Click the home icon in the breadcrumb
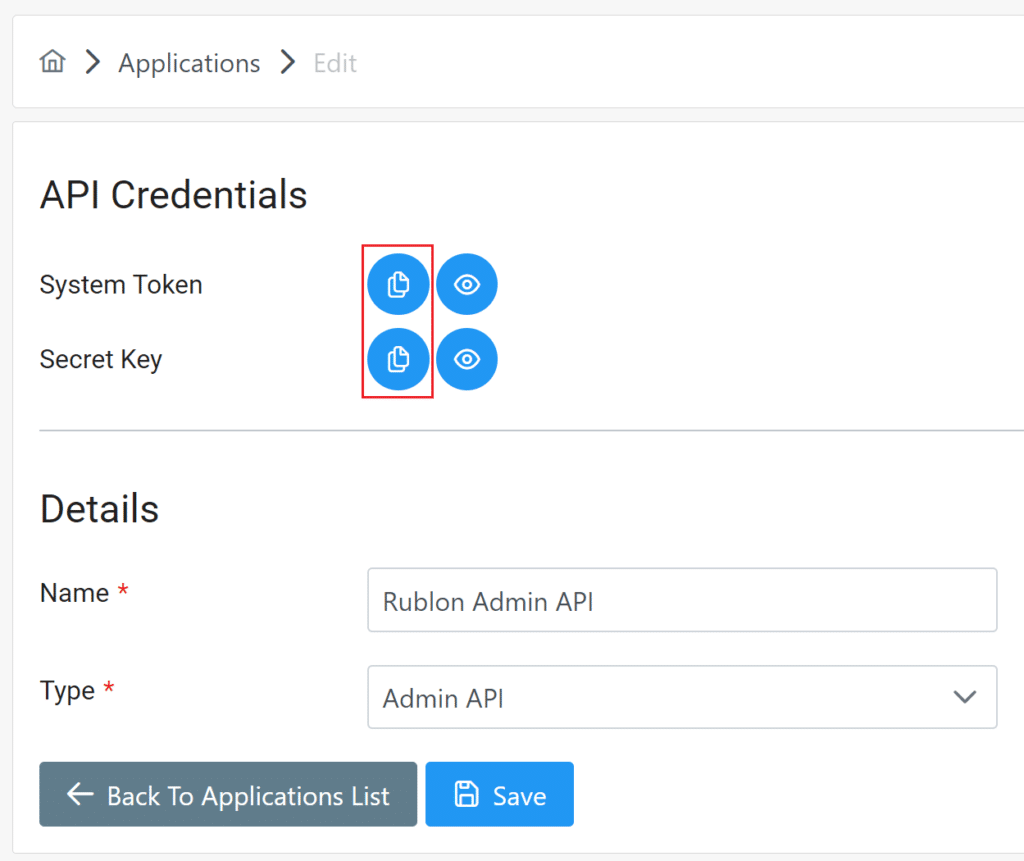This screenshot has height=861, width=1024. [52, 61]
